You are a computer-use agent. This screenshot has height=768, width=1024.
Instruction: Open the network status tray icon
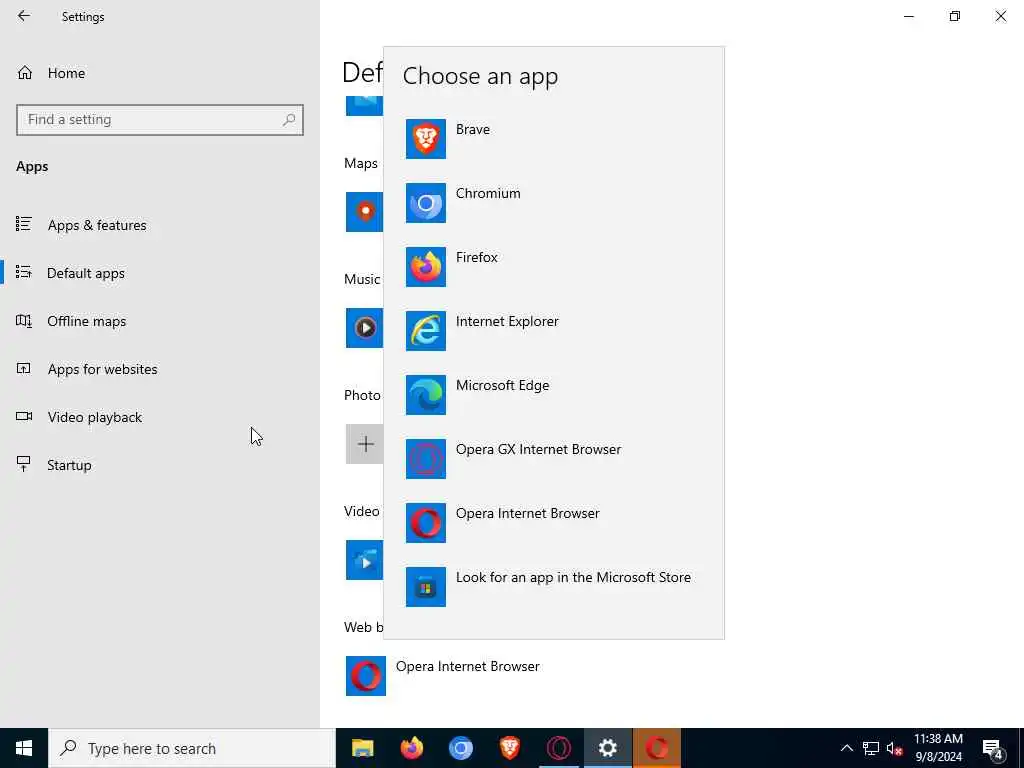(871, 748)
